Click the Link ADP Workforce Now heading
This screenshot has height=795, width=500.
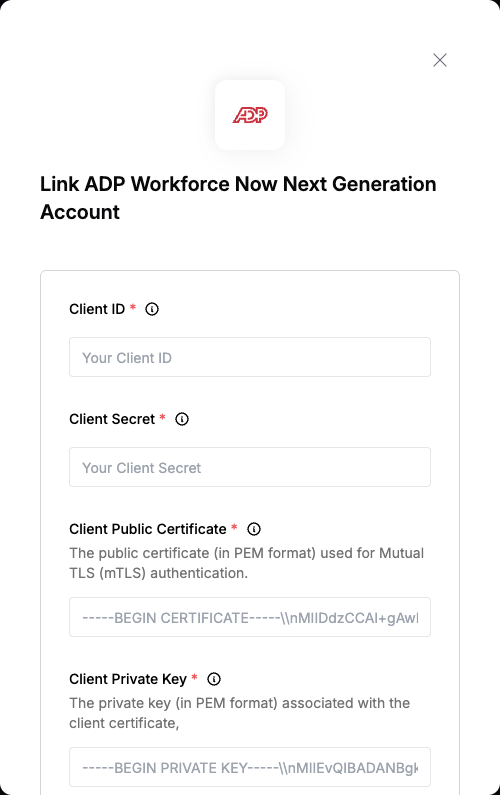point(238,198)
